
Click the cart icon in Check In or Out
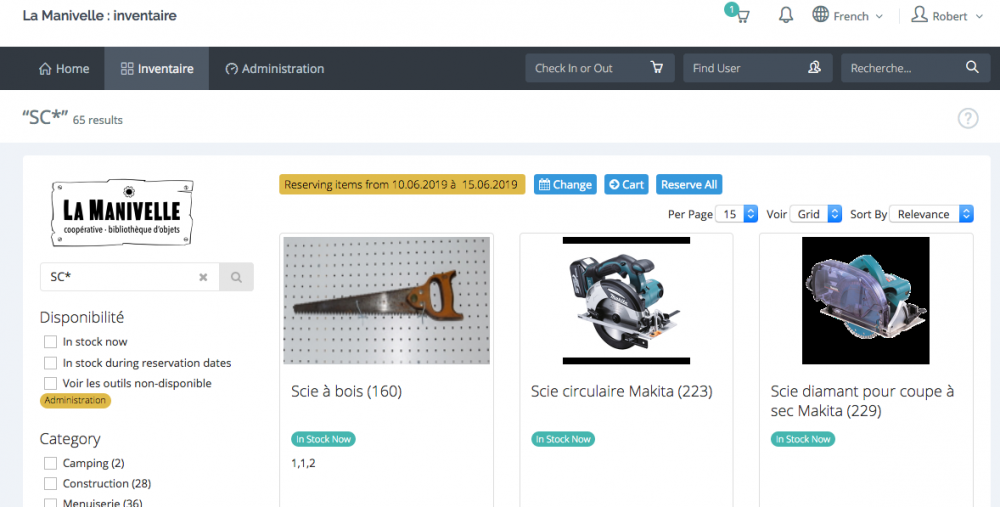(657, 68)
